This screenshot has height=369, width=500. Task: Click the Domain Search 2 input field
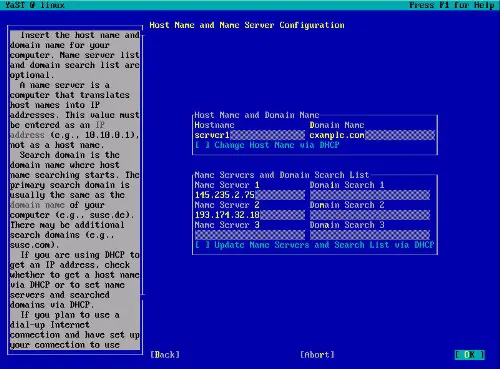(370, 215)
